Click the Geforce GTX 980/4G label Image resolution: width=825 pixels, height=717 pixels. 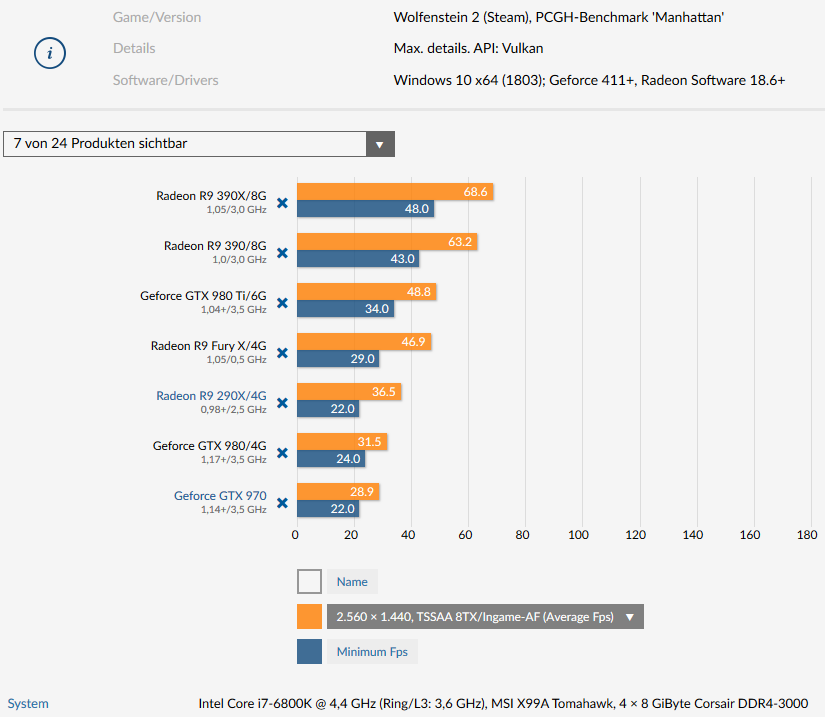(209, 446)
